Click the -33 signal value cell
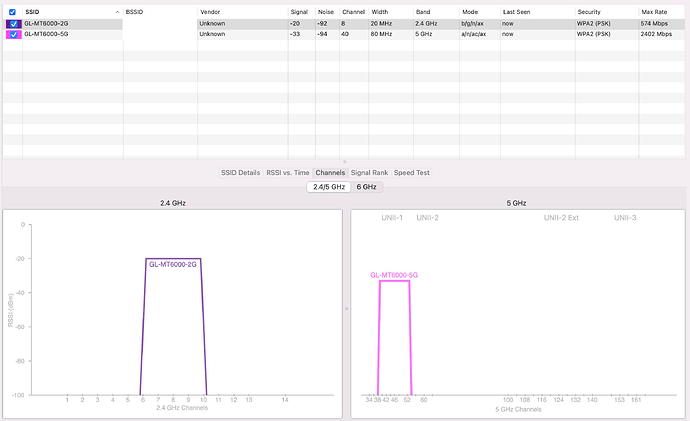 tap(295, 34)
